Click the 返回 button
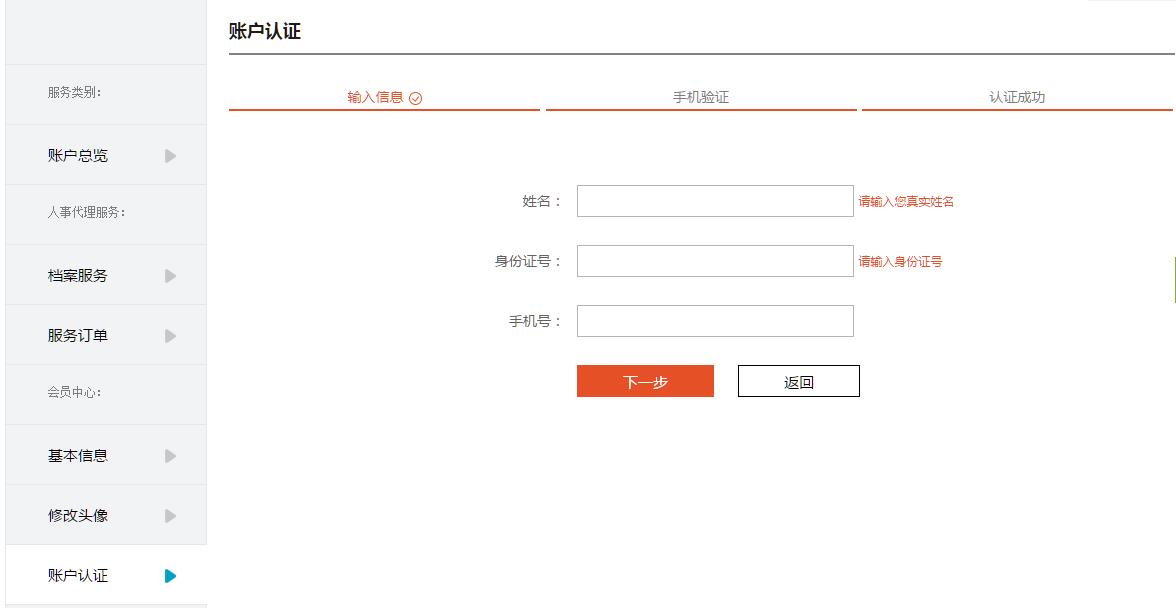The image size is (1176, 608). (x=799, y=382)
